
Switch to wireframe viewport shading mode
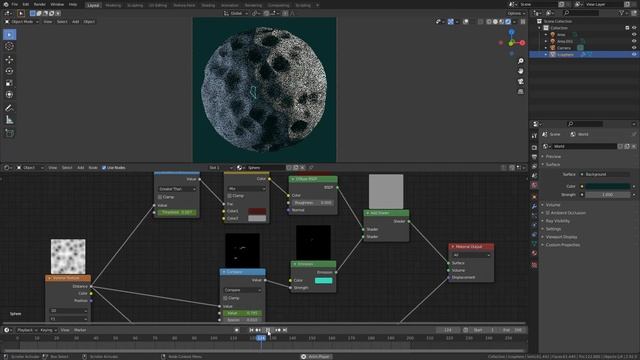pos(489,22)
